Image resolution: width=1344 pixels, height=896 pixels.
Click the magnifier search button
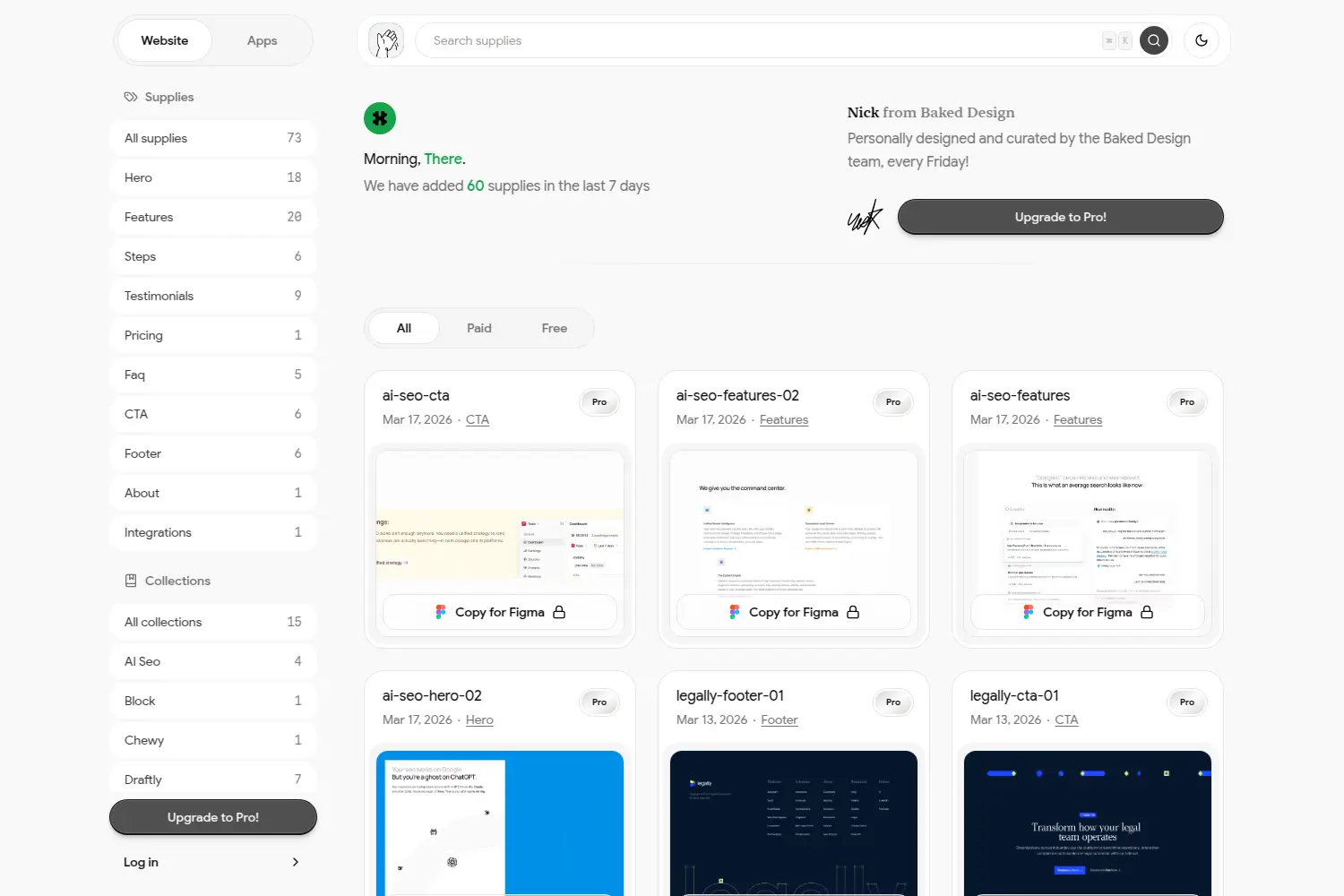click(1154, 40)
